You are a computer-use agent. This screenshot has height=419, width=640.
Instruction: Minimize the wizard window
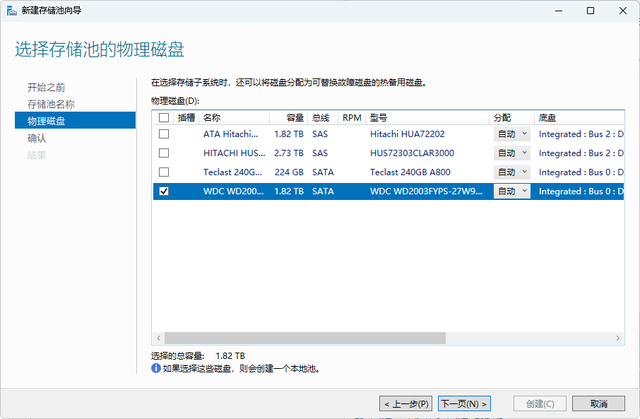[559, 11]
